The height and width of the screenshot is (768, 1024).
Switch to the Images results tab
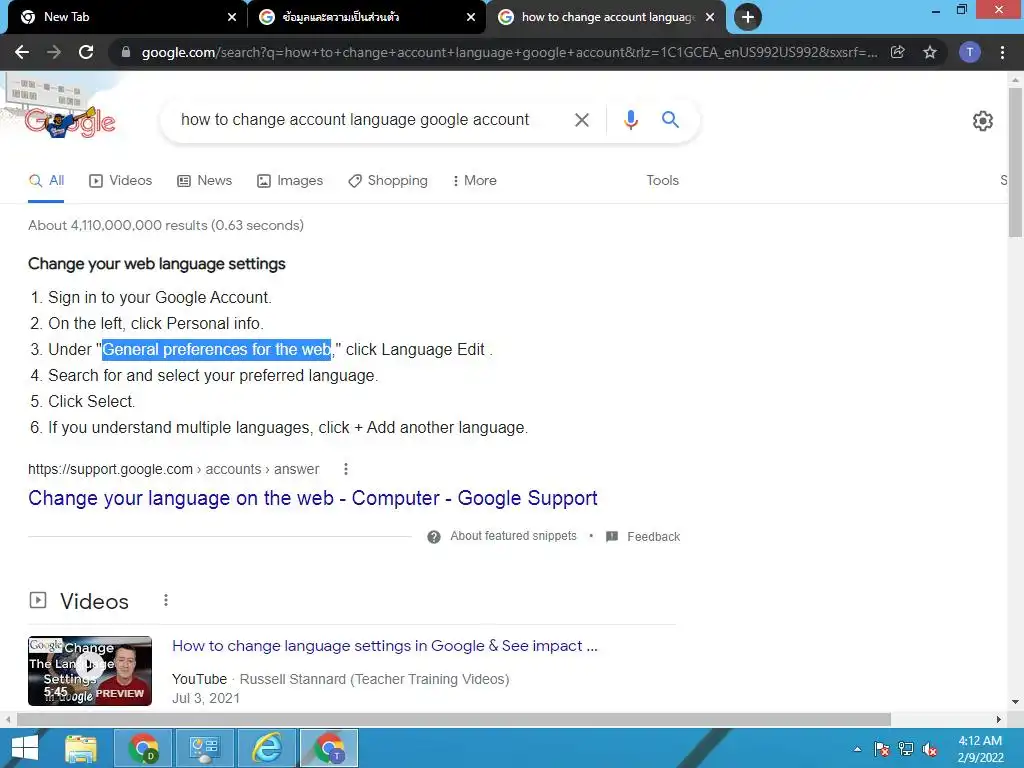(x=290, y=180)
